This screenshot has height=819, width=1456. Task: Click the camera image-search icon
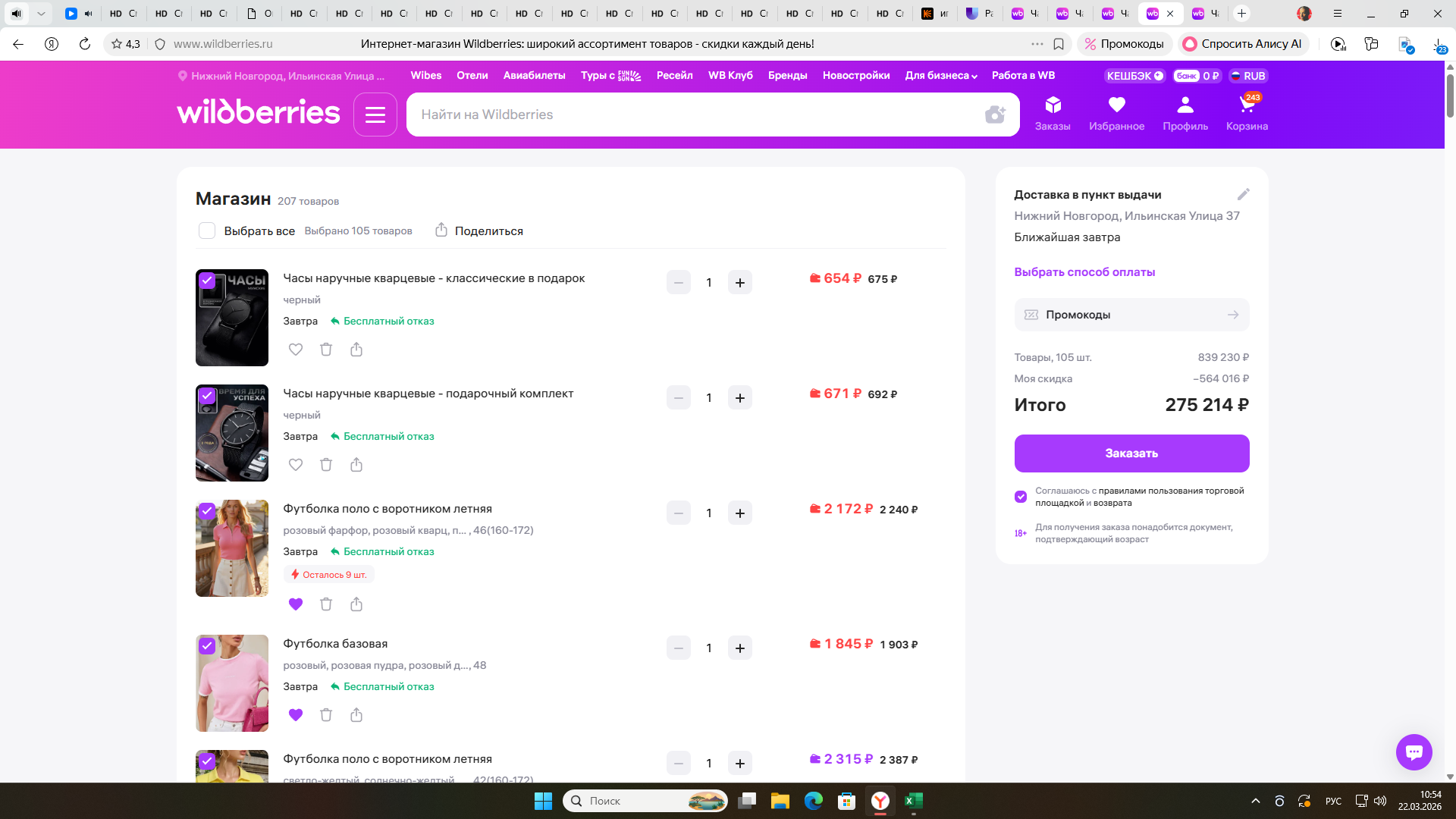[995, 115]
